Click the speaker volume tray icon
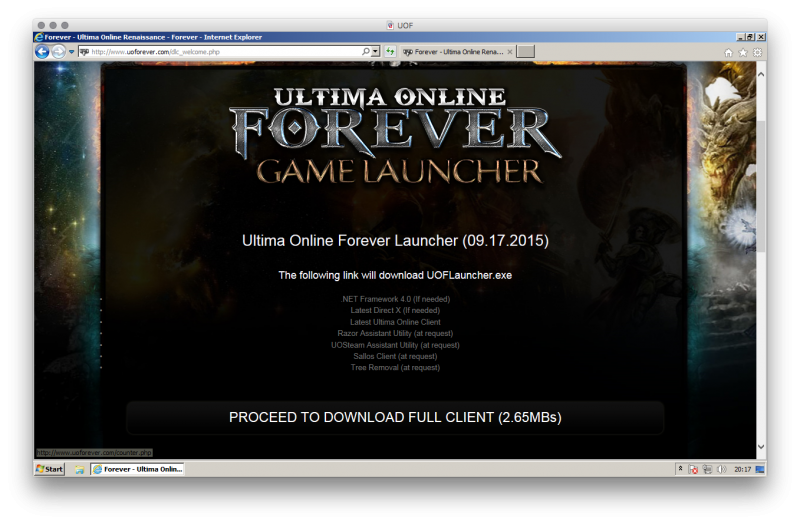Image resolution: width=800 pixels, height=524 pixels. point(721,469)
